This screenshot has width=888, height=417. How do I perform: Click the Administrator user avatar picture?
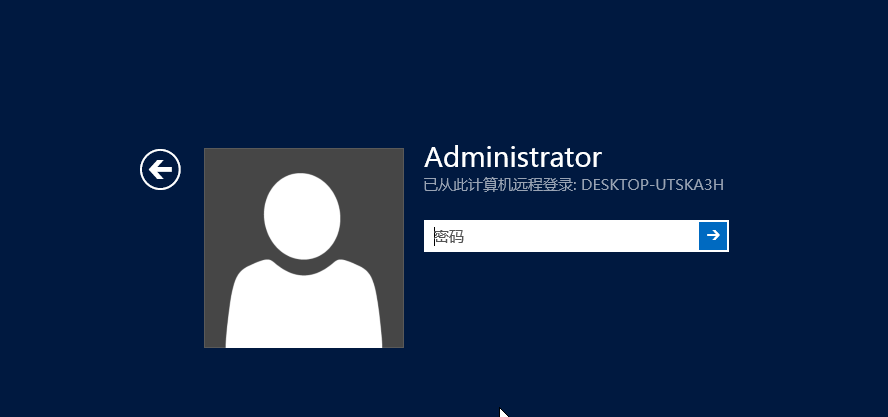303,248
